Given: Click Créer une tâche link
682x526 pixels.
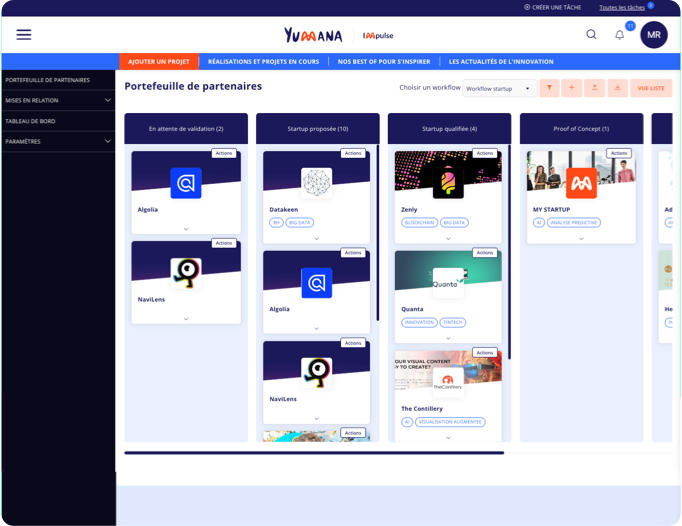Looking at the screenshot, I should [556, 7].
